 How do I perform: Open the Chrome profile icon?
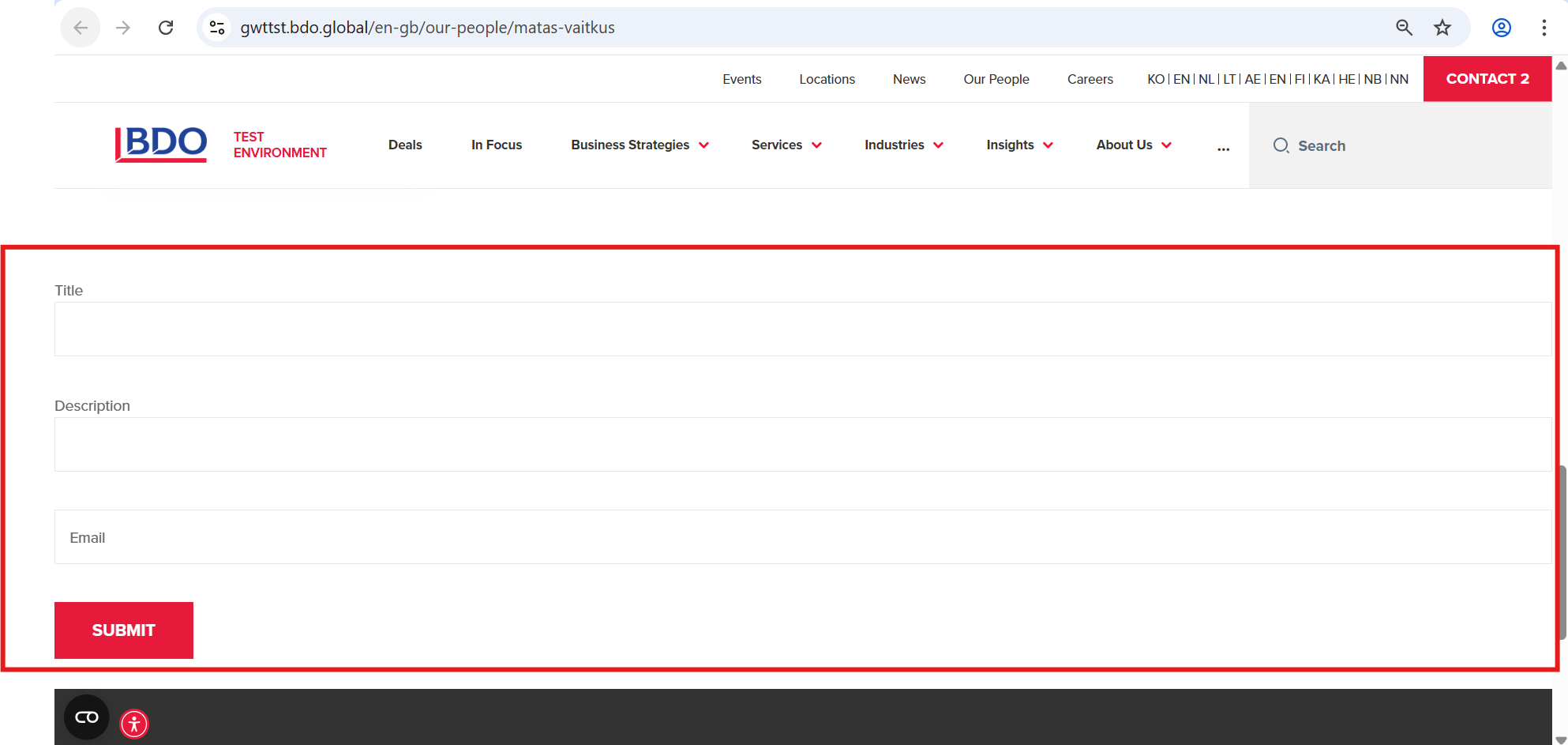tap(1502, 28)
